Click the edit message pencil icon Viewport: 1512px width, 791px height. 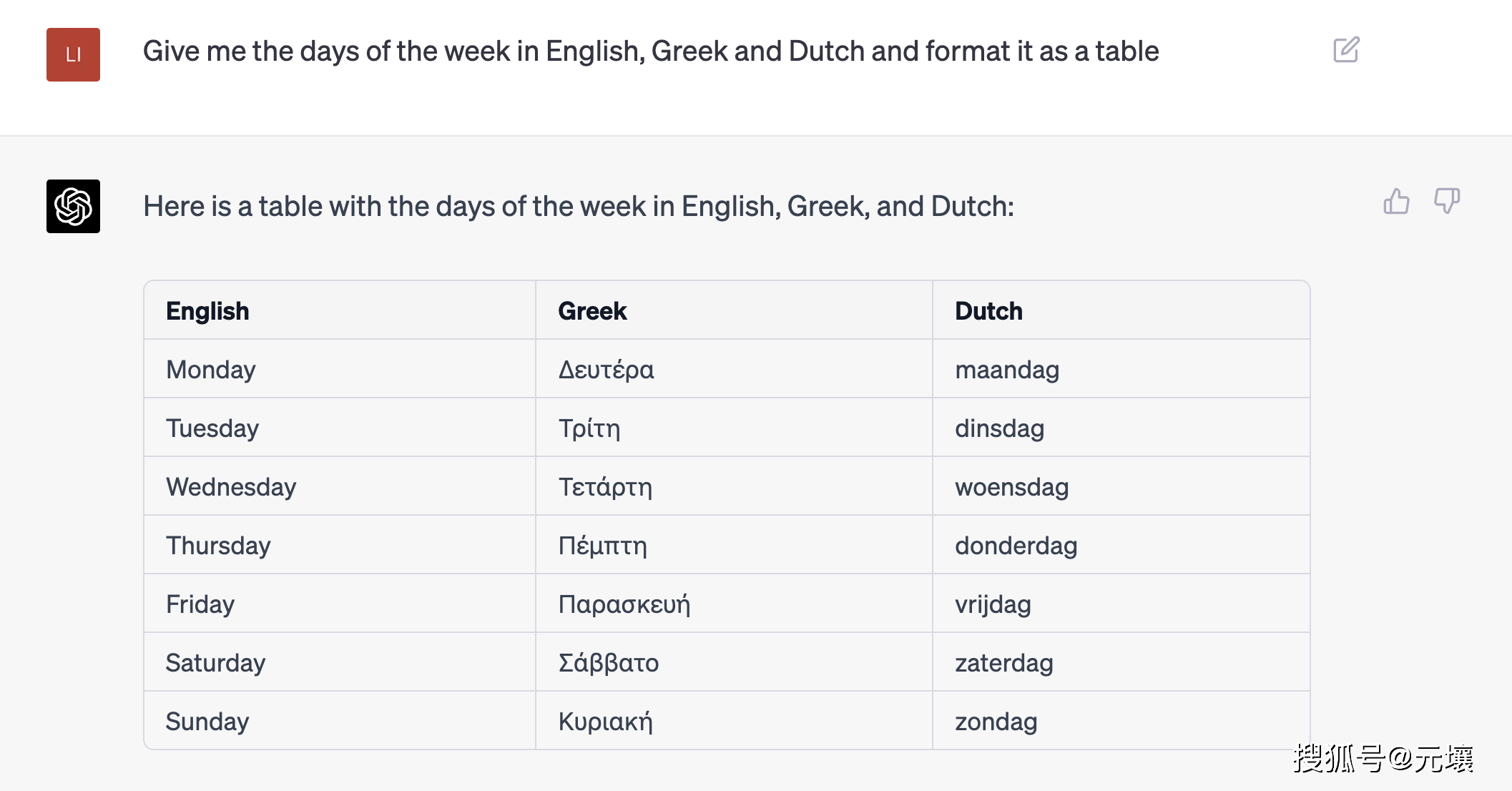pos(1346,50)
